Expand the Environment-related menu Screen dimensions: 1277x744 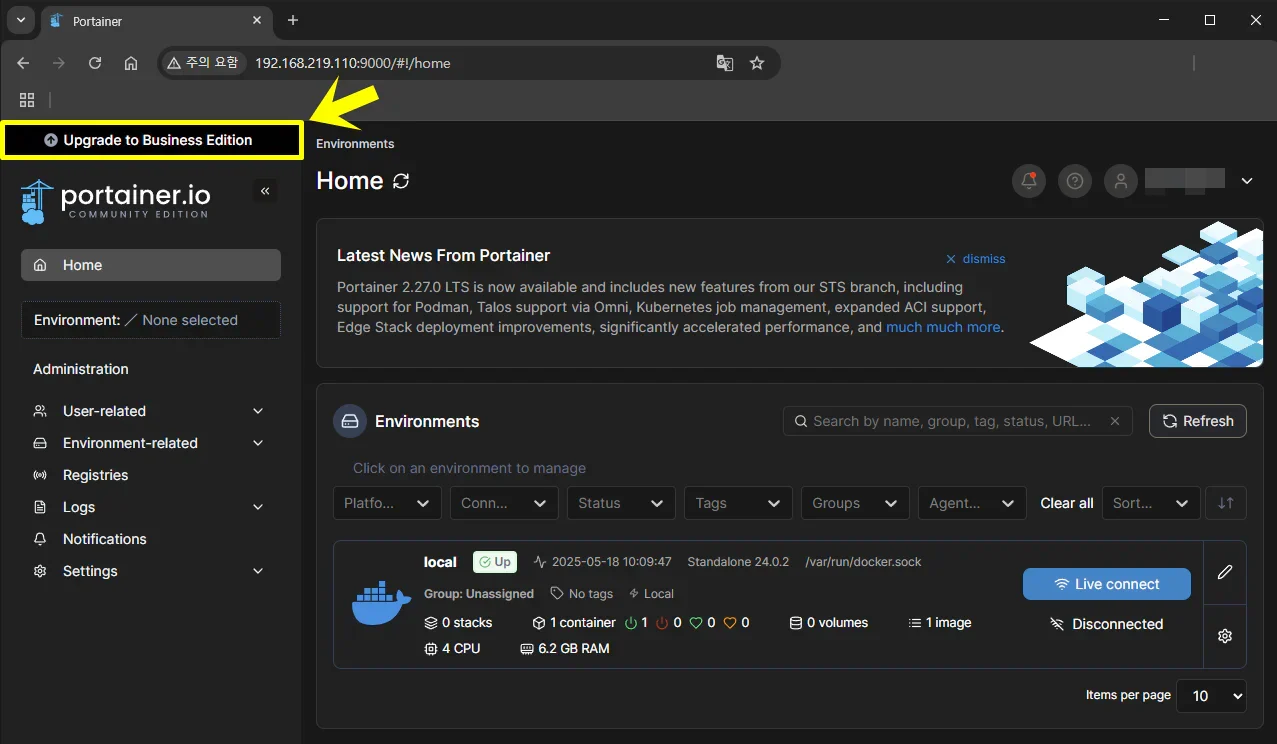coord(151,443)
